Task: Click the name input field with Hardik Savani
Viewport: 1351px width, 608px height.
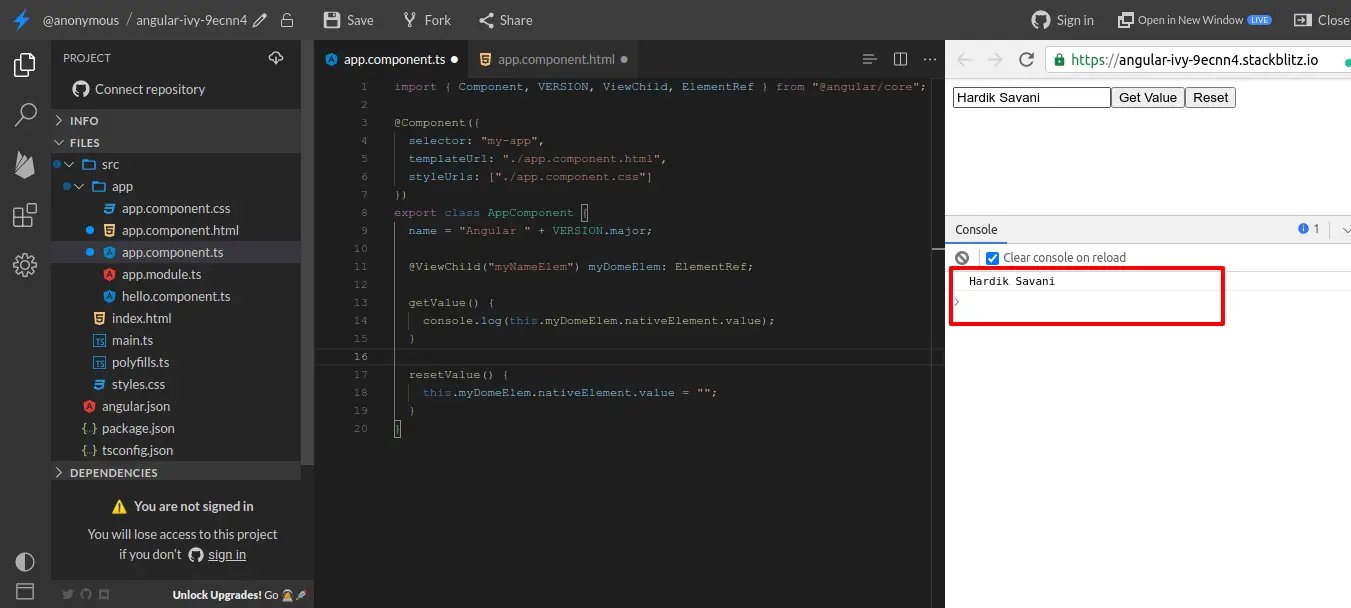Action: [1031, 97]
